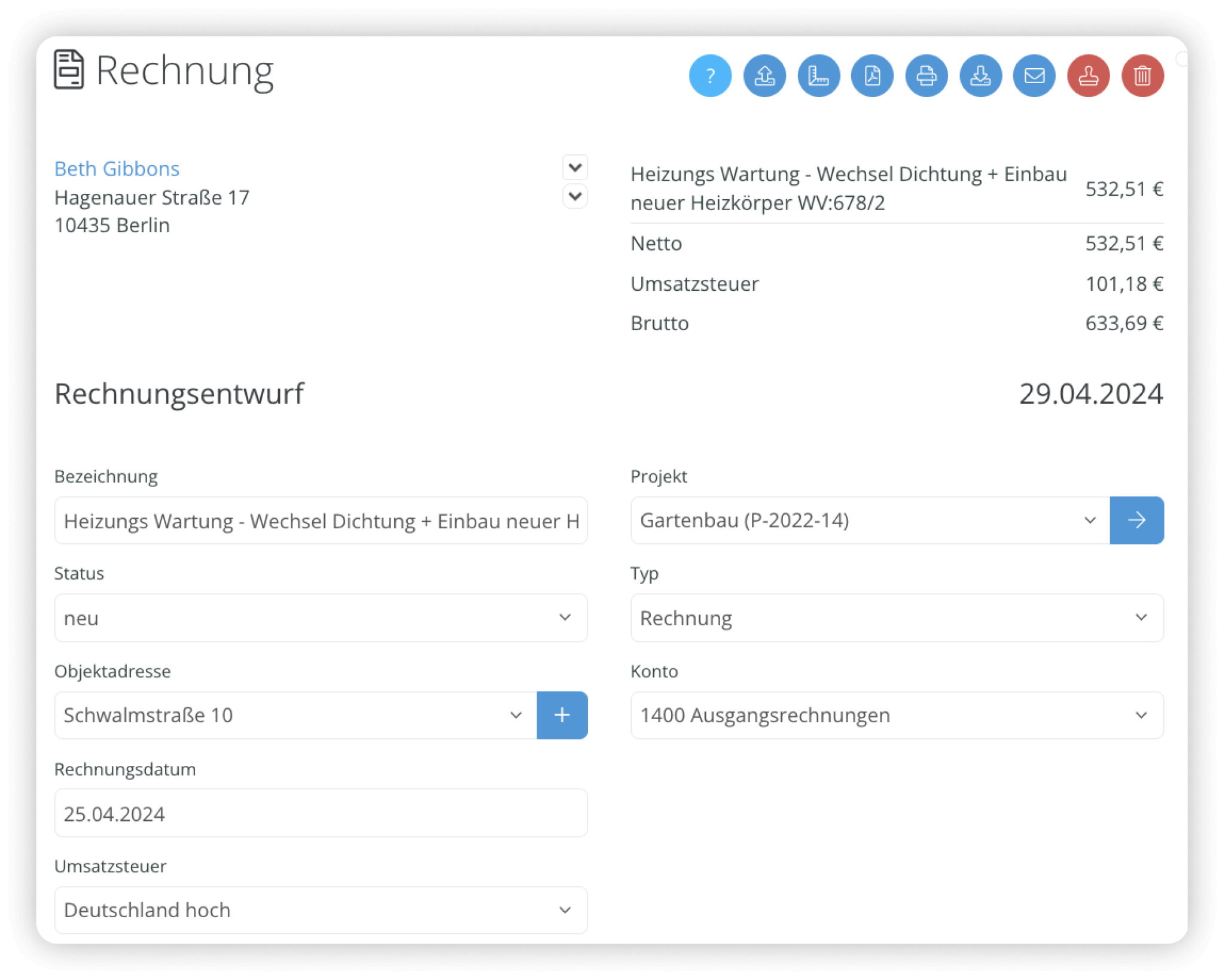
Task: Click the Rechnung document icon in the header
Action: click(69, 69)
